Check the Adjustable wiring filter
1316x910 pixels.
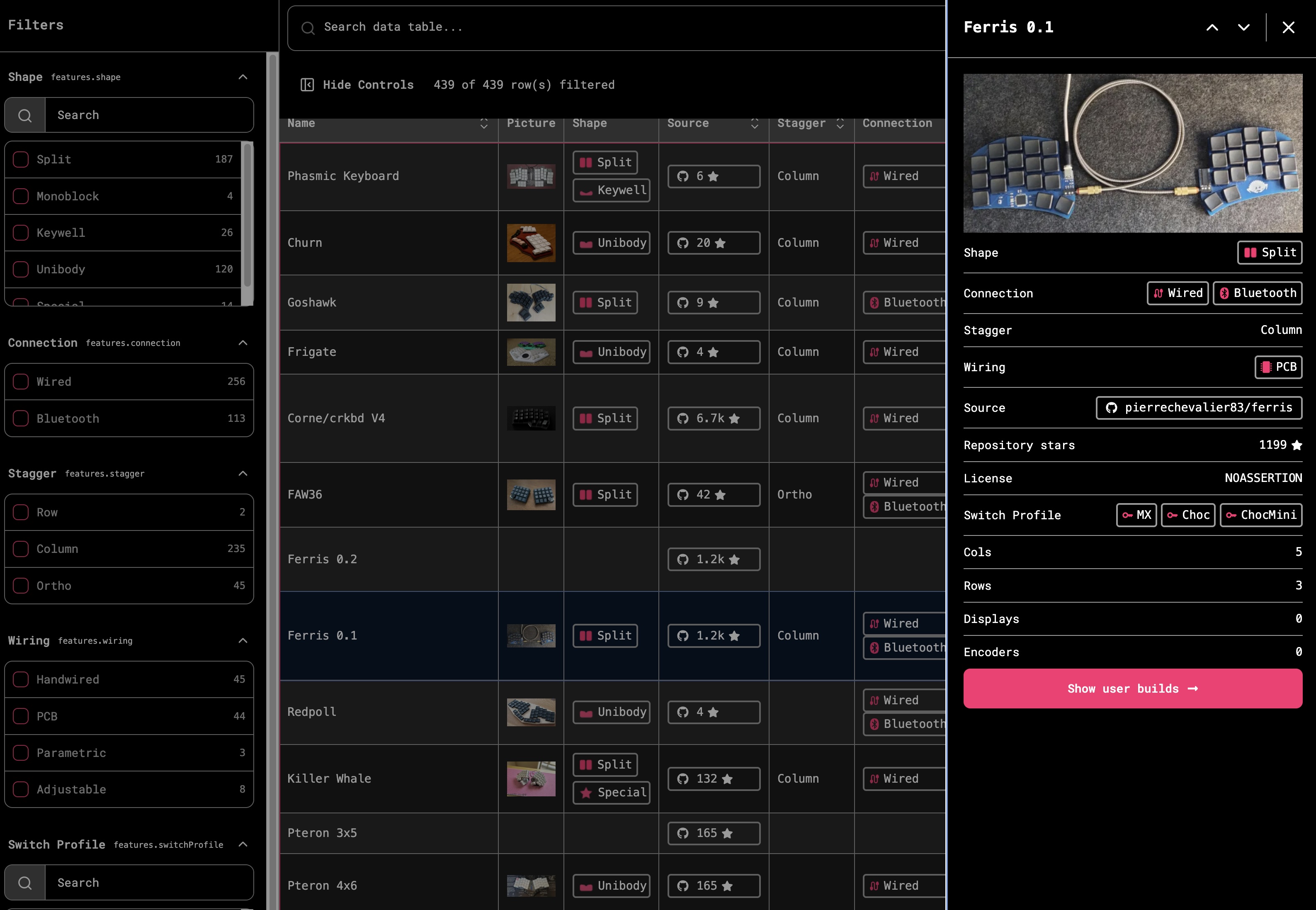[21, 789]
